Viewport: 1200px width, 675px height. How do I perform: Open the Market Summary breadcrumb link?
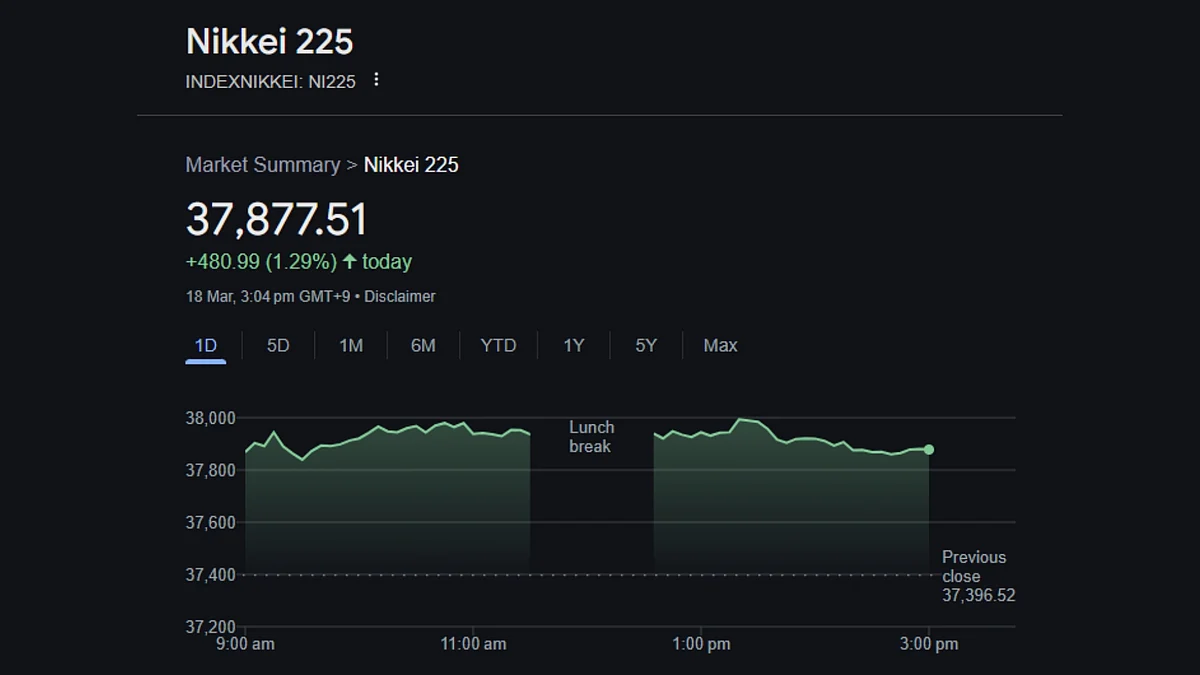[x=263, y=165]
